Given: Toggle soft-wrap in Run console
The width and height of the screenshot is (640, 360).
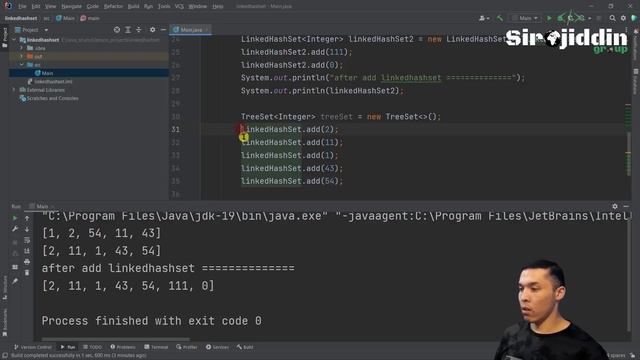Looking at the screenshot, I should (x=27, y=240).
